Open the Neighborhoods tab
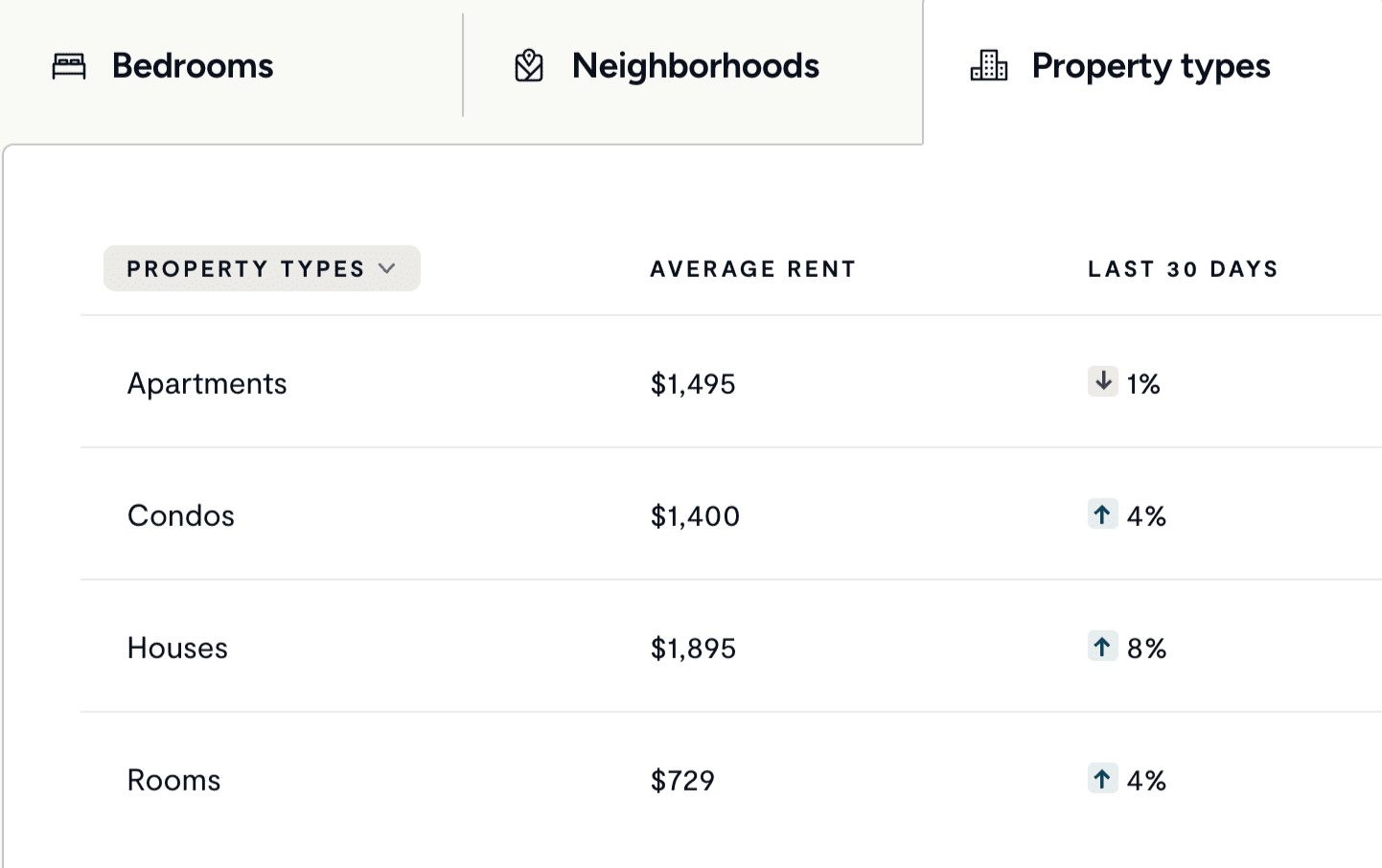 [695, 66]
